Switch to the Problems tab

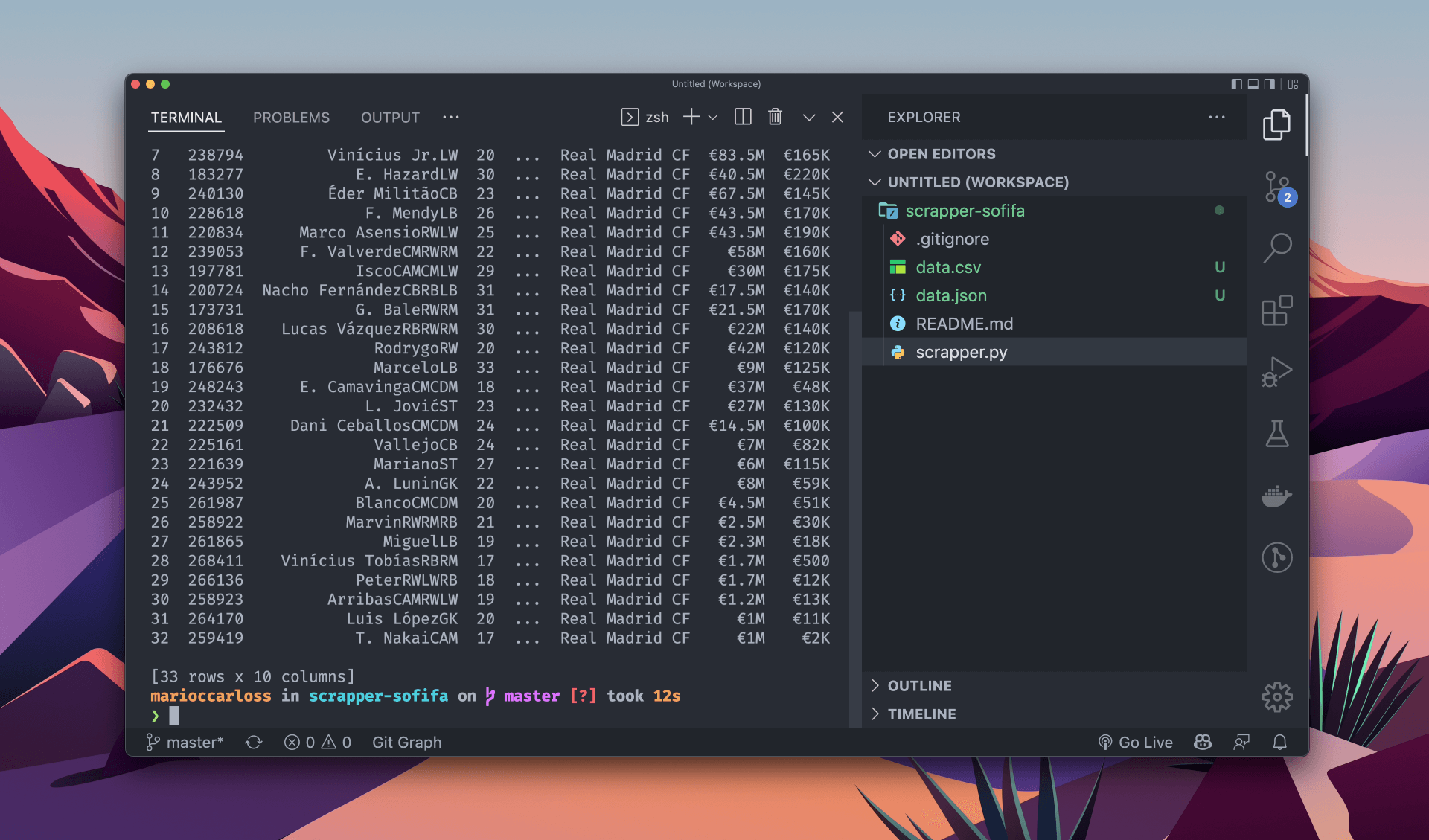pyautogui.click(x=291, y=118)
